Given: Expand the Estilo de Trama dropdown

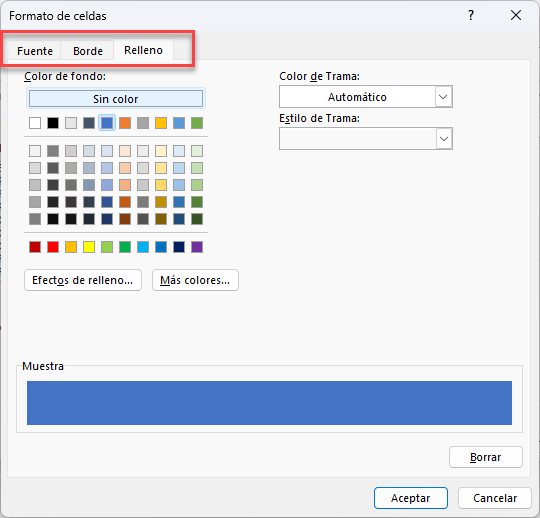Looking at the screenshot, I should pyautogui.click(x=444, y=139).
